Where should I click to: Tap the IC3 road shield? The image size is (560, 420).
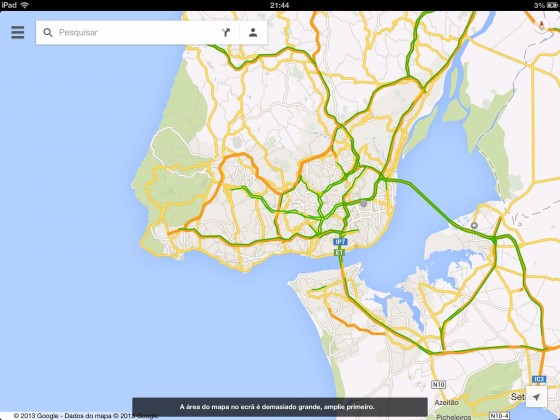[539, 379]
